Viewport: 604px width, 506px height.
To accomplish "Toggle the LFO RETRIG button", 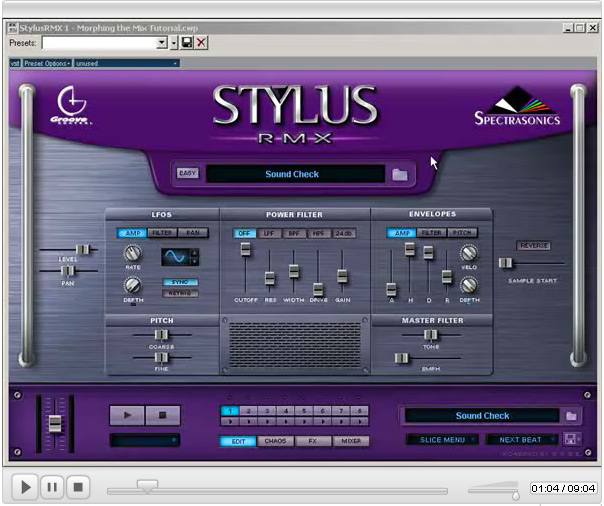I will [x=180, y=293].
